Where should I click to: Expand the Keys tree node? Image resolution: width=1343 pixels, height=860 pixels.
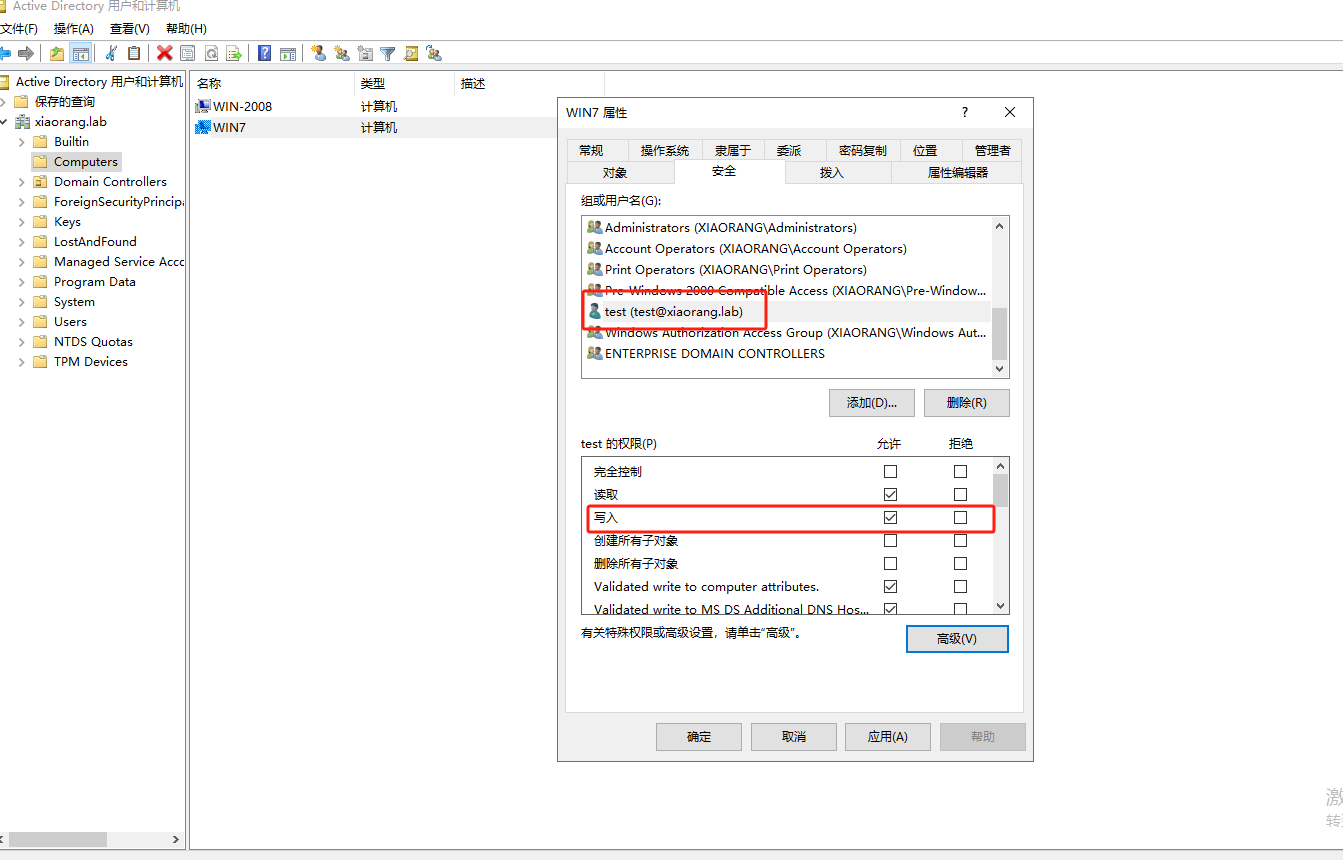(22, 222)
